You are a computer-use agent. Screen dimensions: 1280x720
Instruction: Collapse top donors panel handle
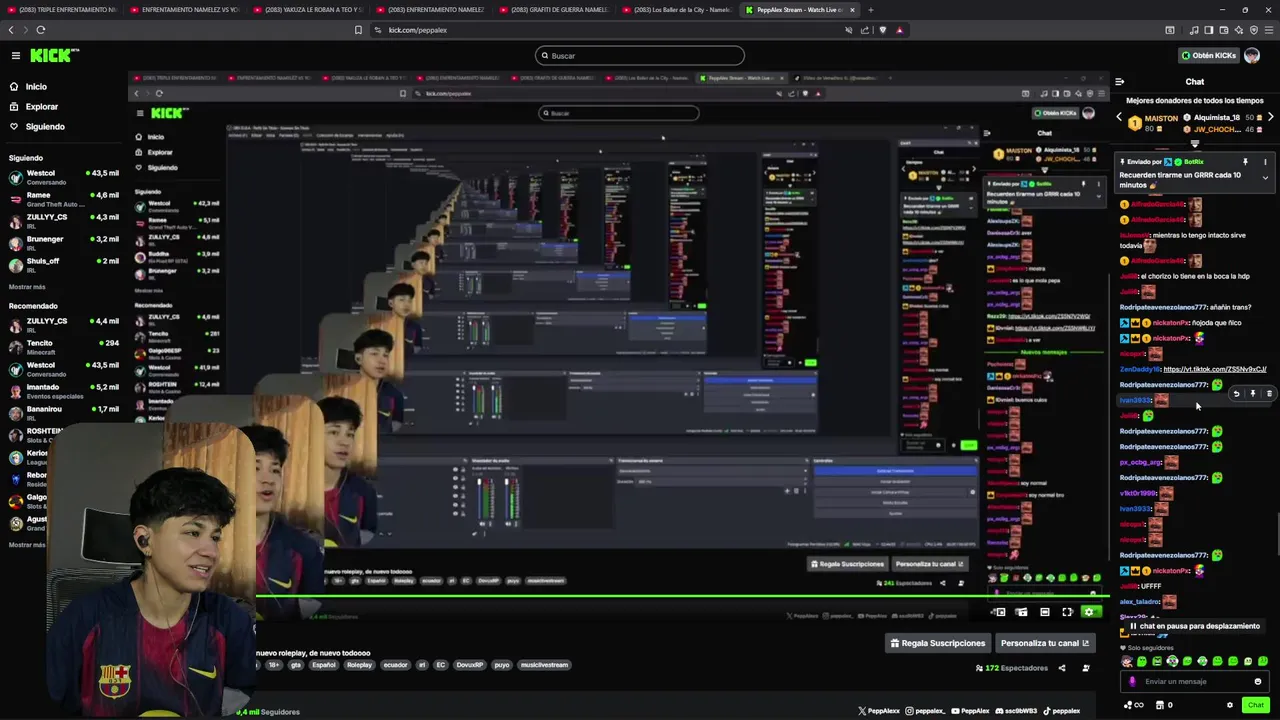tap(1195, 145)
